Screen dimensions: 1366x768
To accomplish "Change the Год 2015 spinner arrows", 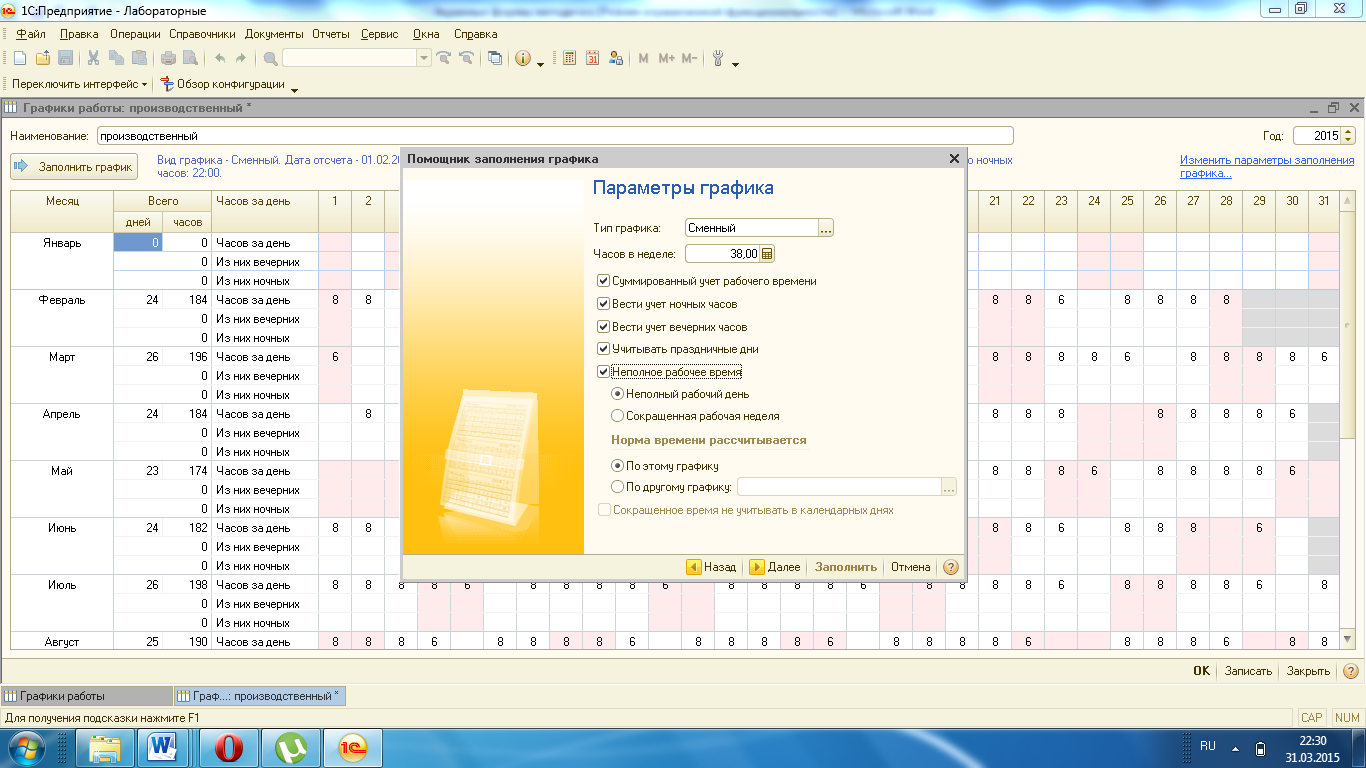I will pyautogui.click(x=1348, y=136).
